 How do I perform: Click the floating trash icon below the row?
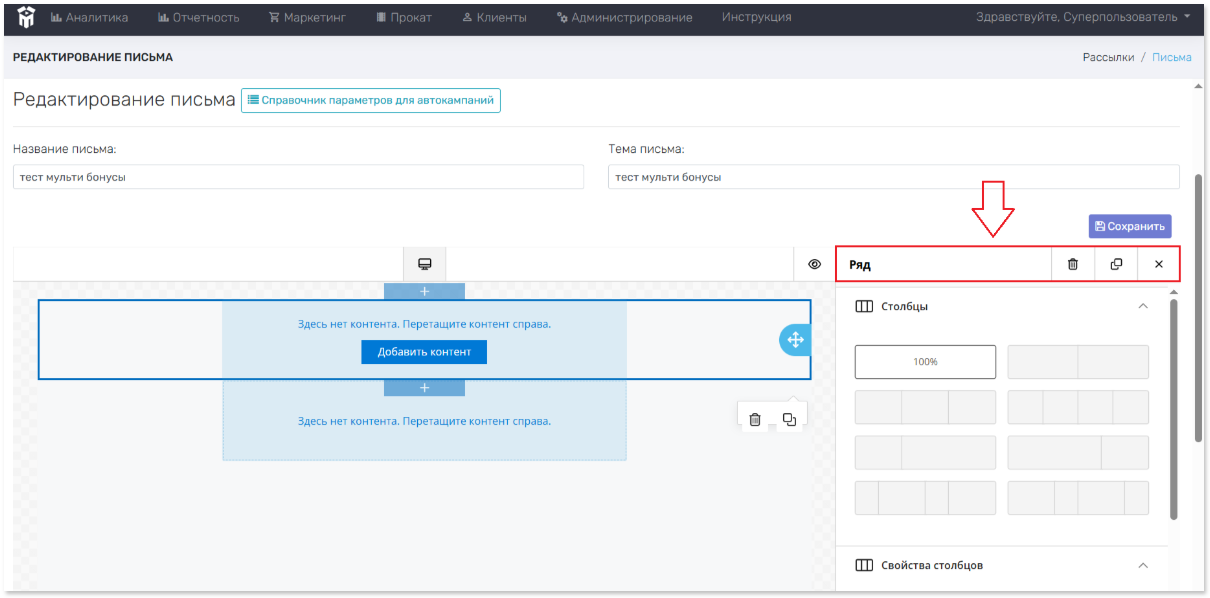coord(755,419)
